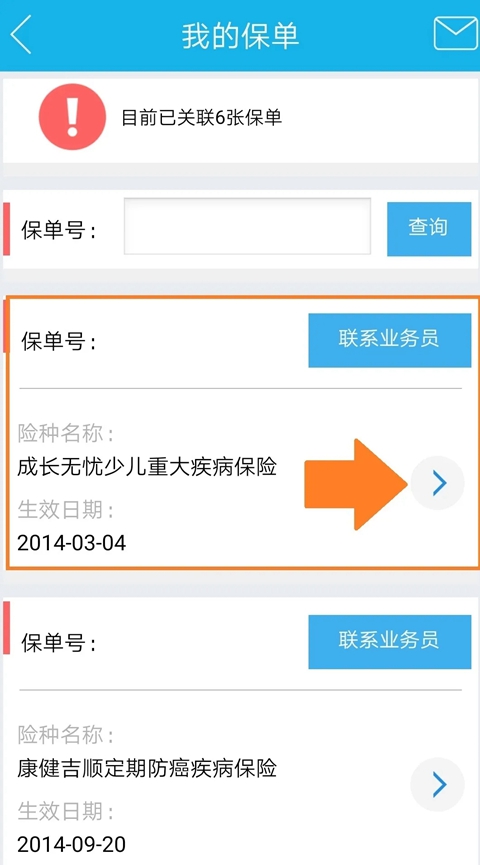Tap 保单号 label in second policy card
The image size is (480, 865).
tap(58, 643)
